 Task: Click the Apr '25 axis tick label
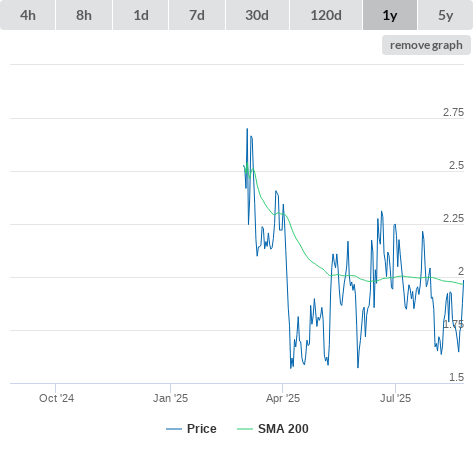(x=283, y=398)
